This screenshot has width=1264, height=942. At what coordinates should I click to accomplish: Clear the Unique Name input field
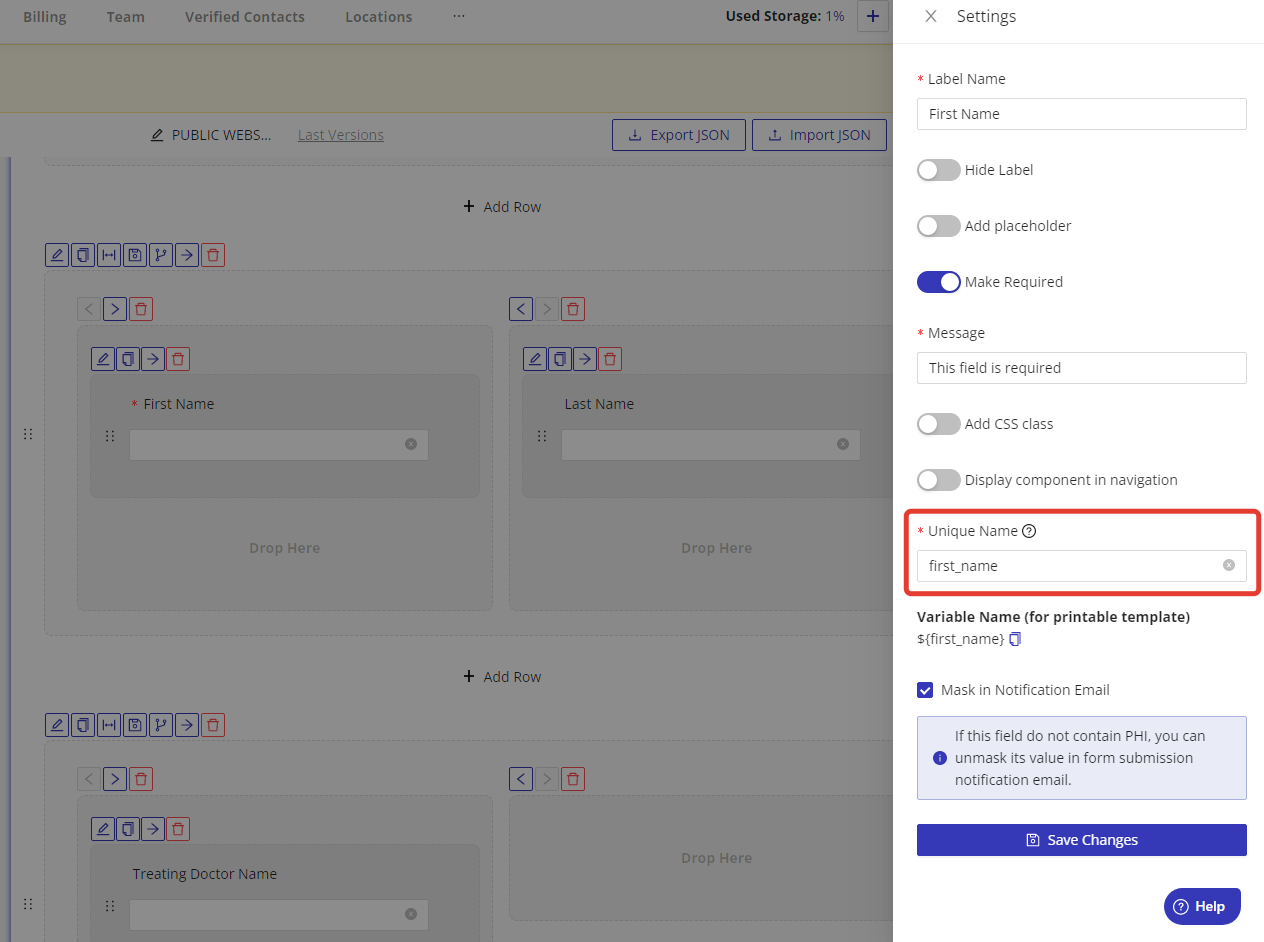[1229, 565]
